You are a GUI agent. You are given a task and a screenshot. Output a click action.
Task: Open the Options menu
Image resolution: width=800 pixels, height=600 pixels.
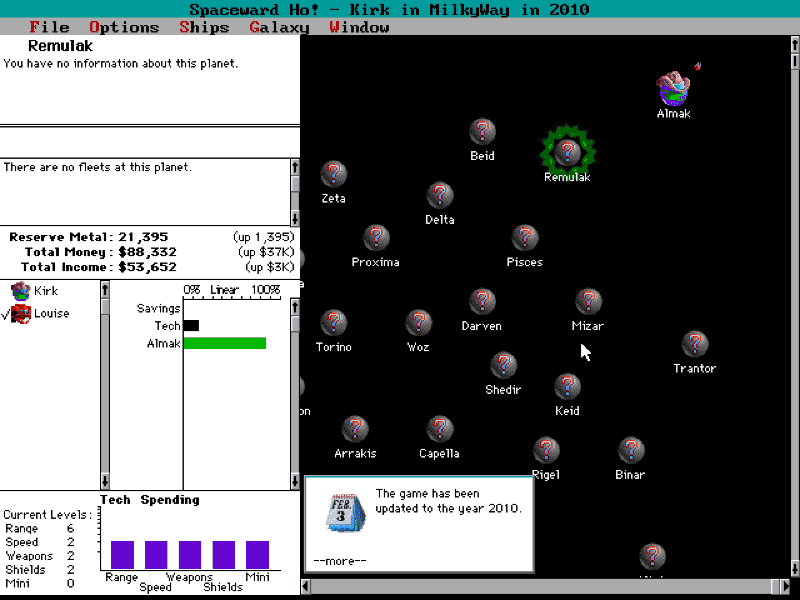pos(124,27)
